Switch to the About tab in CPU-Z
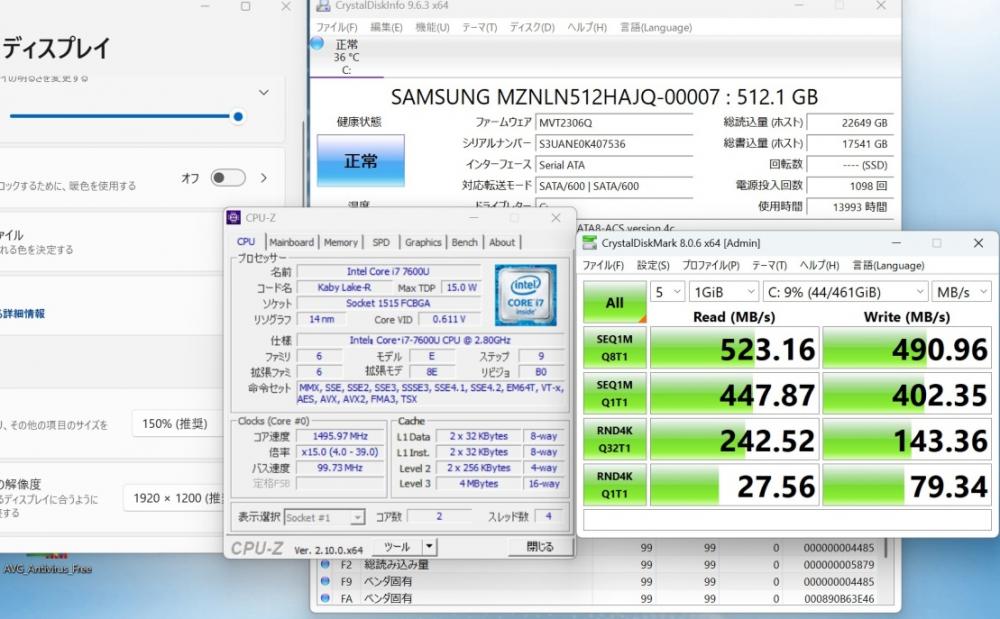 click(x=502, y=242)
